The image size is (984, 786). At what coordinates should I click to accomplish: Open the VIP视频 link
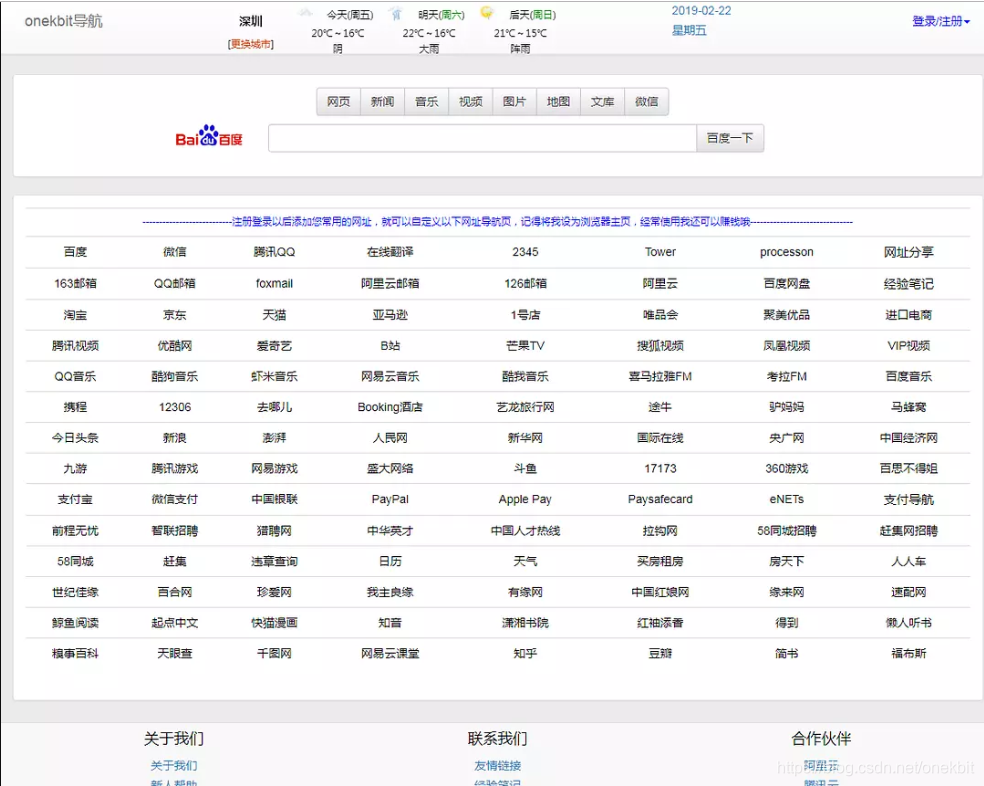[909, 345]
